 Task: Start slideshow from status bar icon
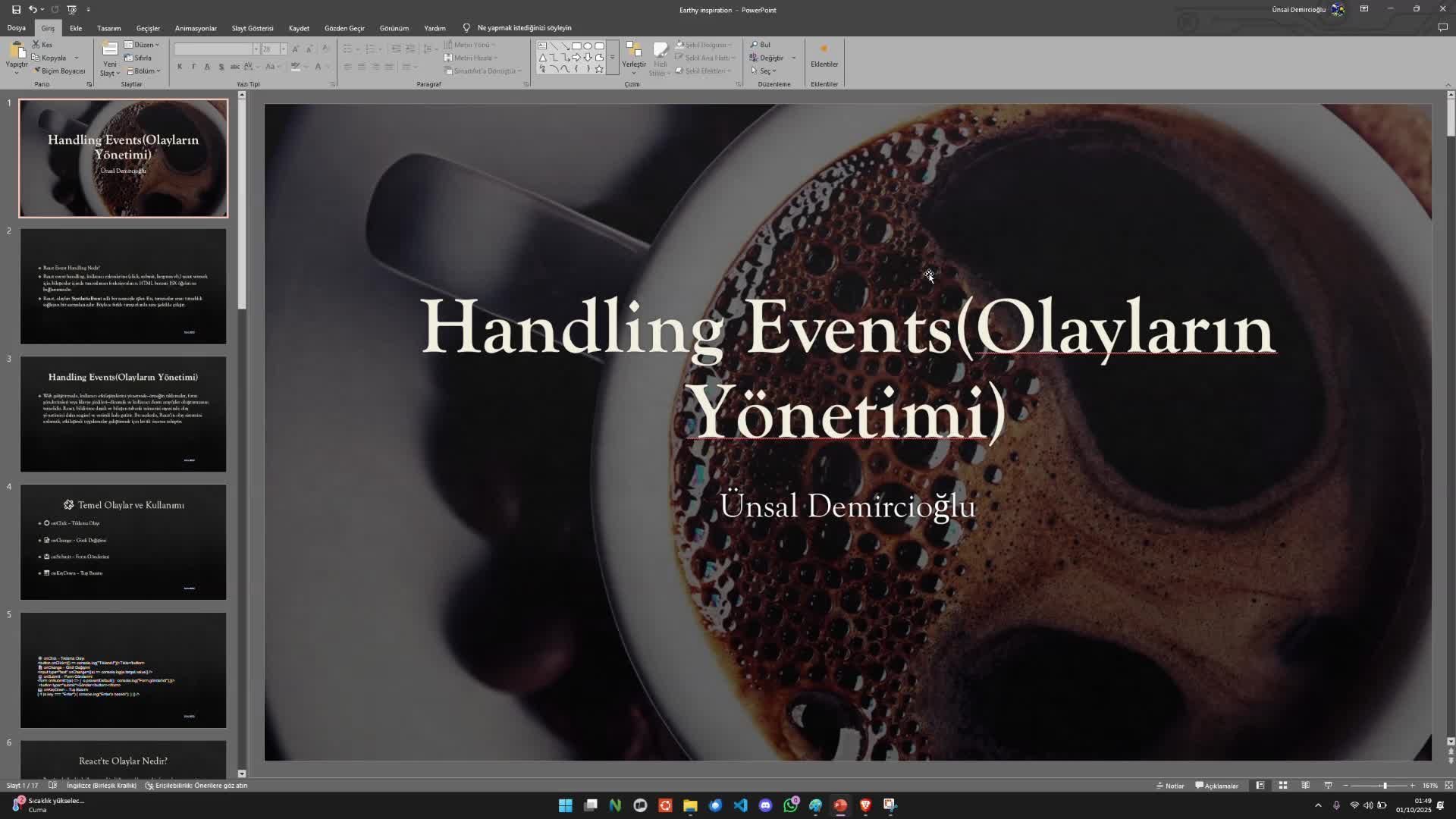click(x=1328, y=786)
